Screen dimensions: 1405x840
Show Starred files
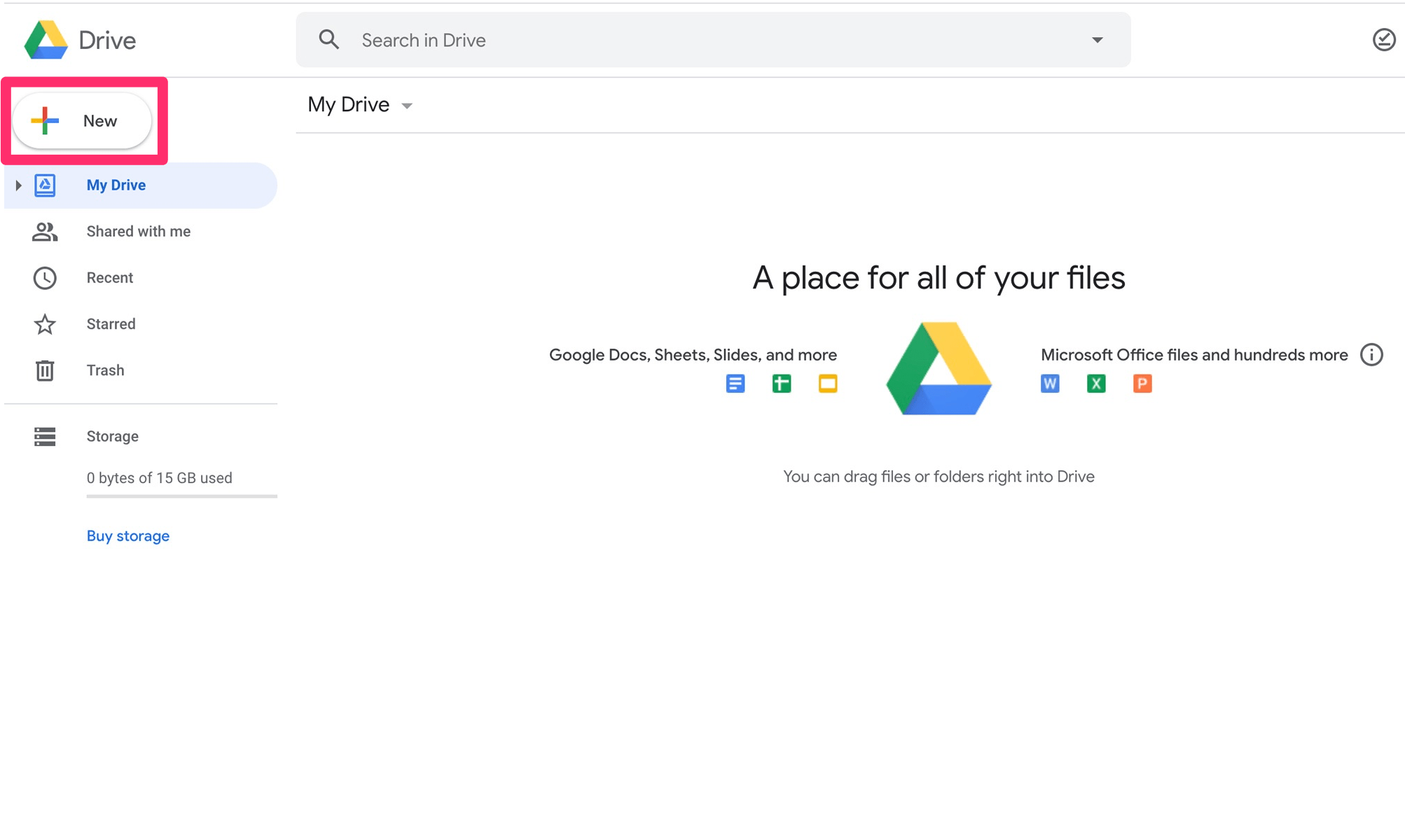pyautogui.click(x=111, y=324)
